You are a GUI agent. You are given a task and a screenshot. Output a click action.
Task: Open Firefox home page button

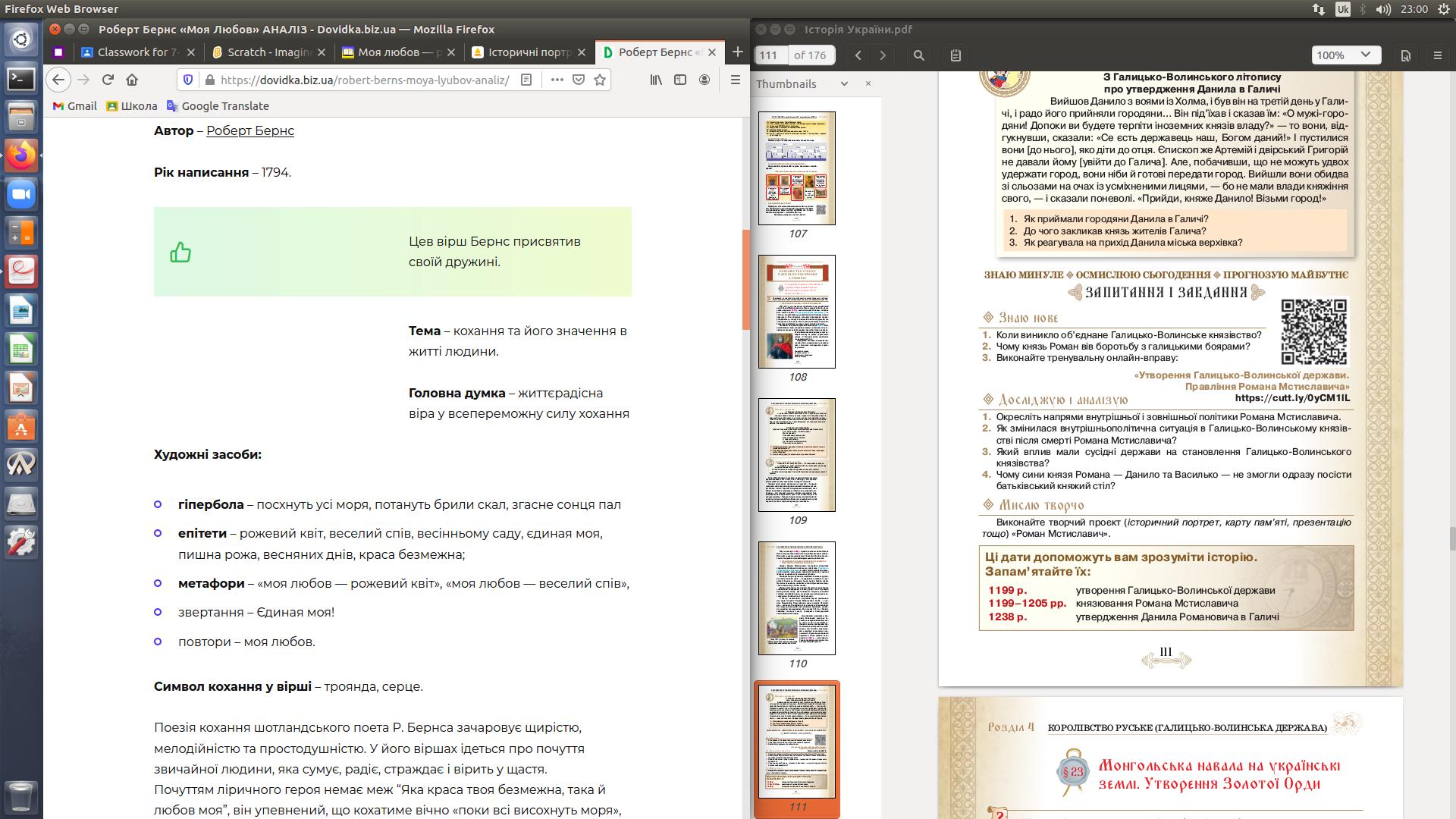click(132, 80)
